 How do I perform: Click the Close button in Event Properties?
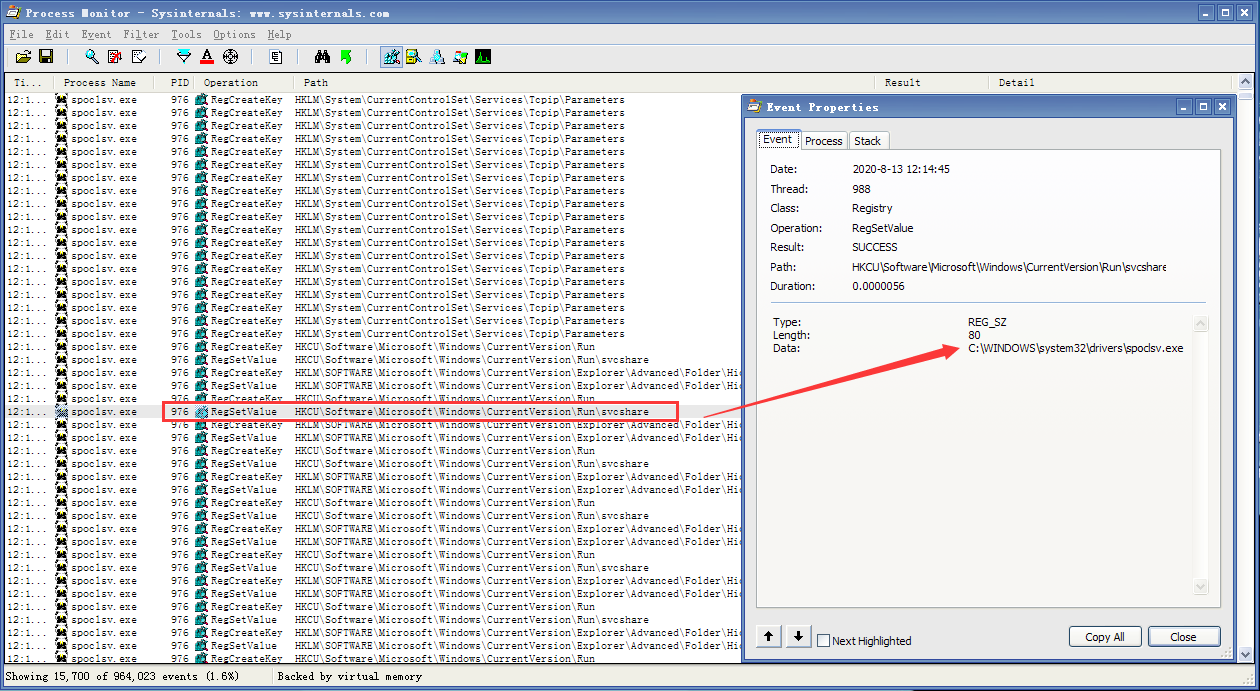(1183, 637)
